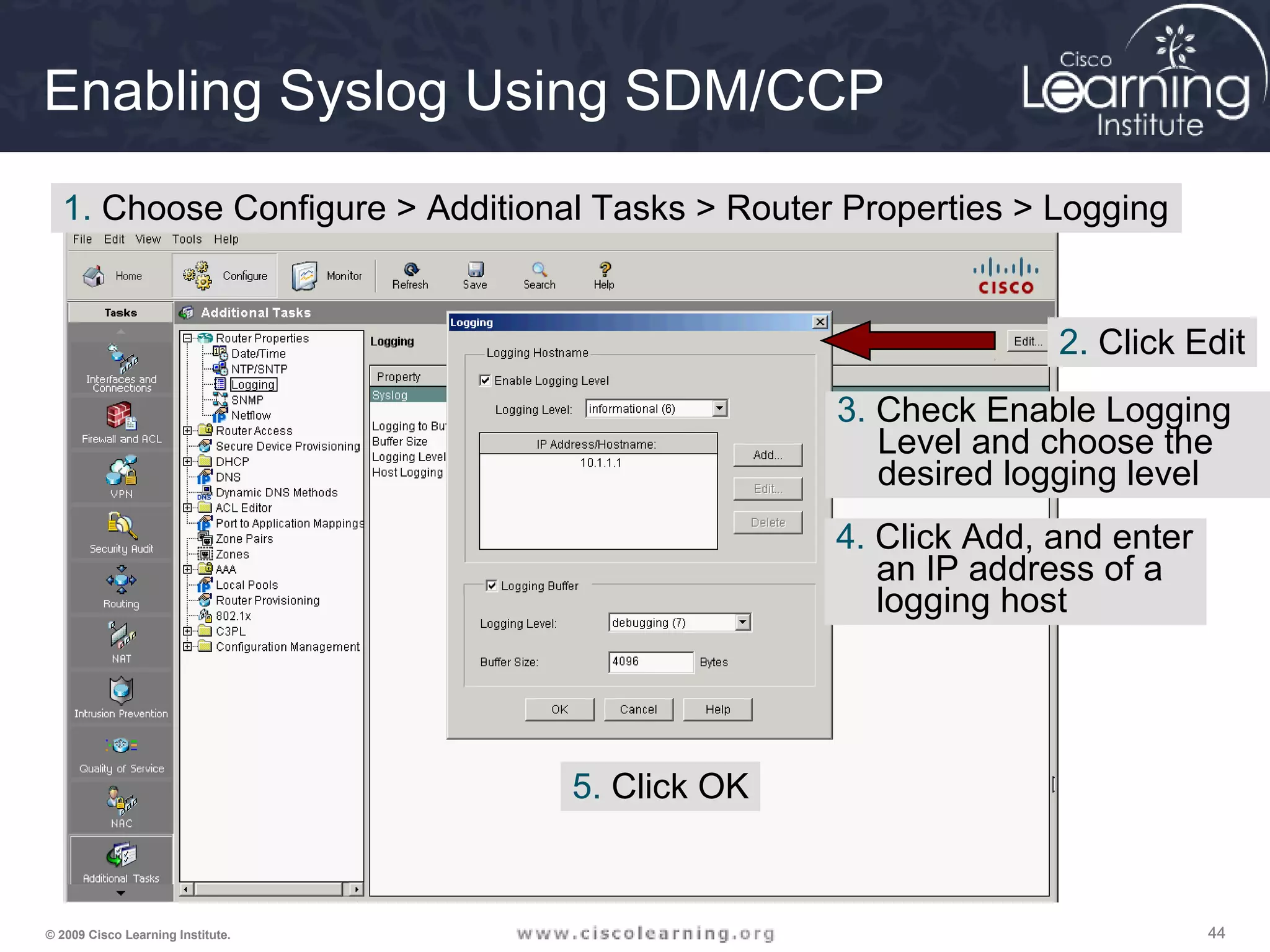This screenshot has height=952, width=1270.
Task: Click tree horizontal scrollbar left arrow
Action: coord(187,889)
